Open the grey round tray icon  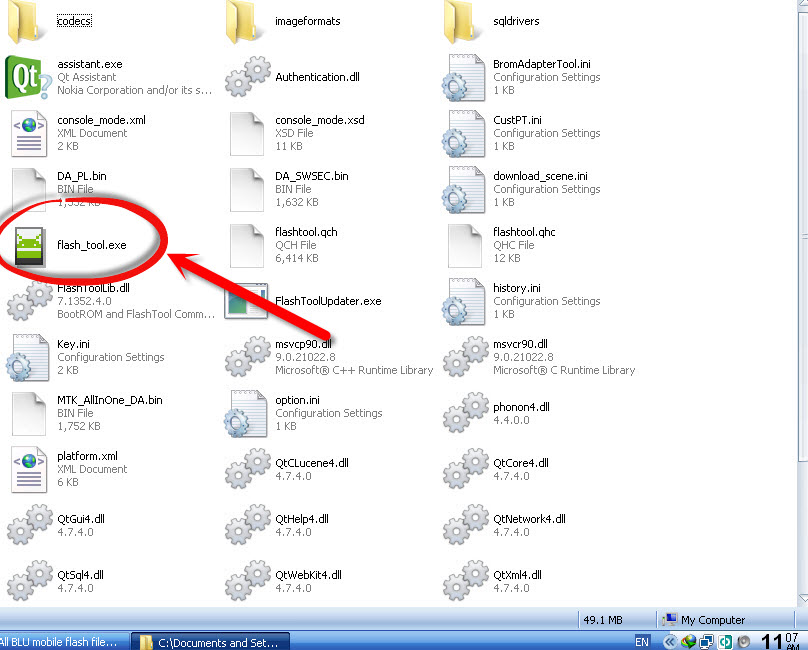744,642
